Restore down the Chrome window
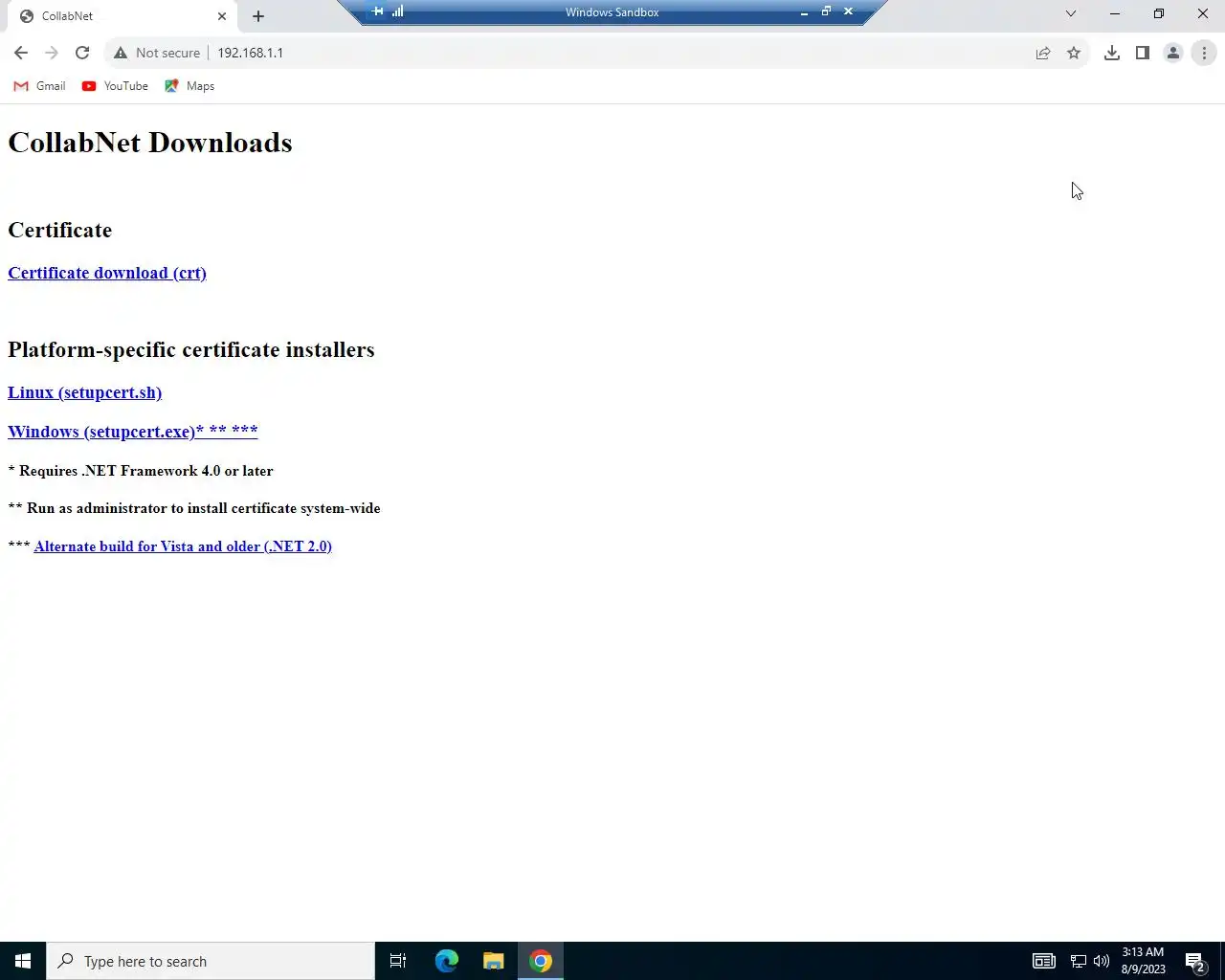 (1159, 13)
